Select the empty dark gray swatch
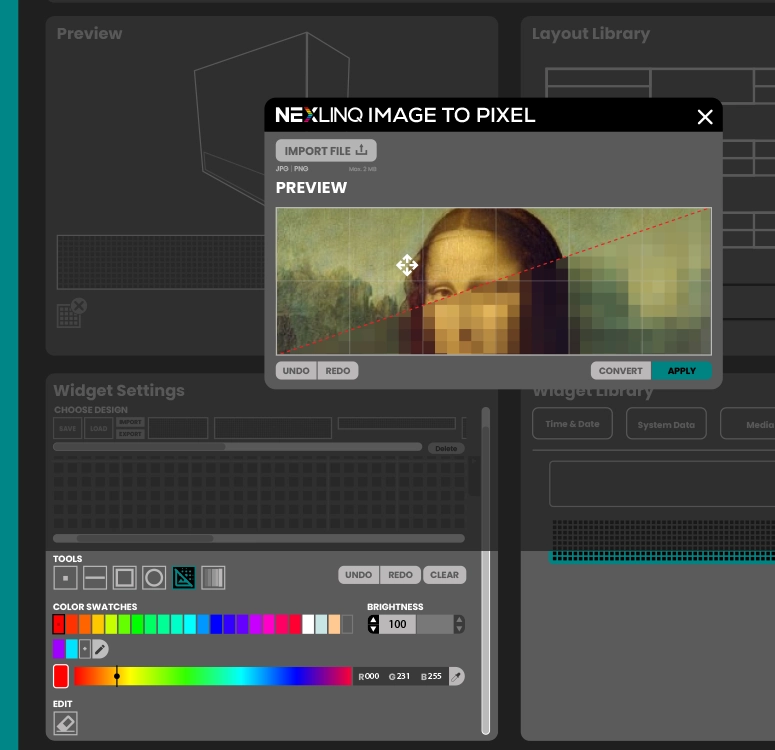775x750 pixels. (347, 624)
